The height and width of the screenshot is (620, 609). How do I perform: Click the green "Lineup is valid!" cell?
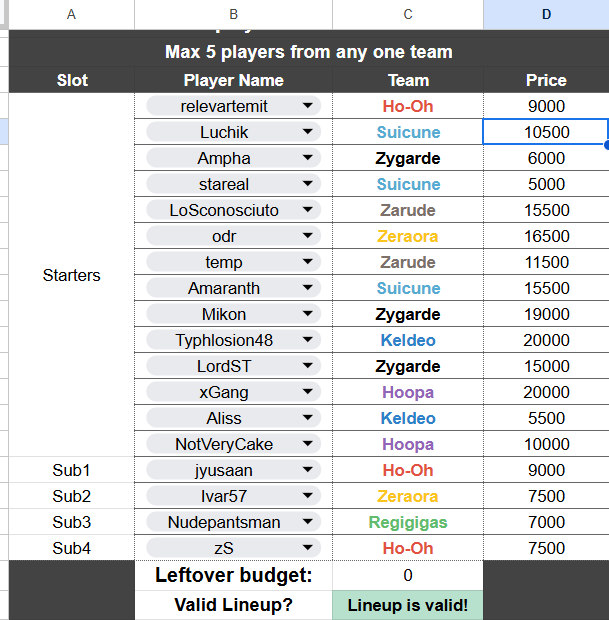click(x=408, y=605)
